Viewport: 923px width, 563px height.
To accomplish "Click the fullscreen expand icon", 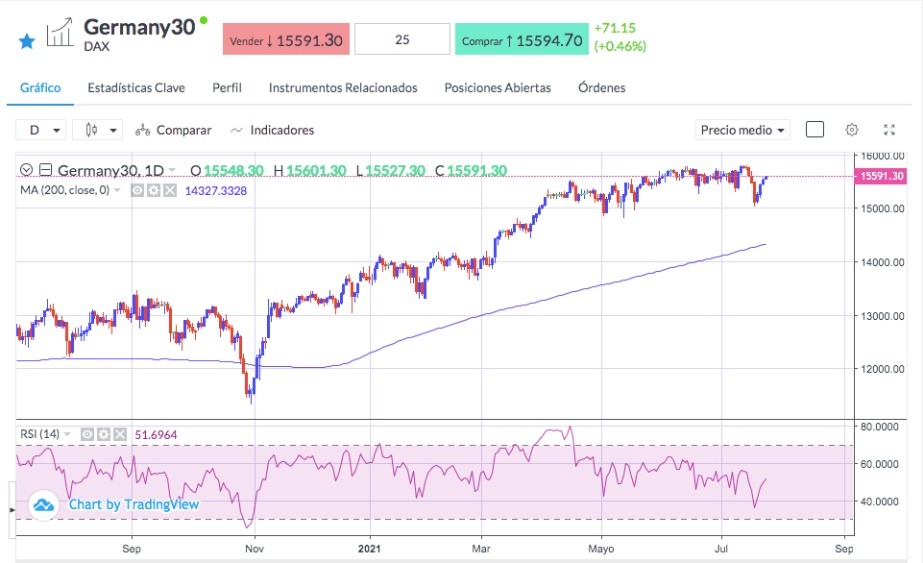I will click(889, 130).
